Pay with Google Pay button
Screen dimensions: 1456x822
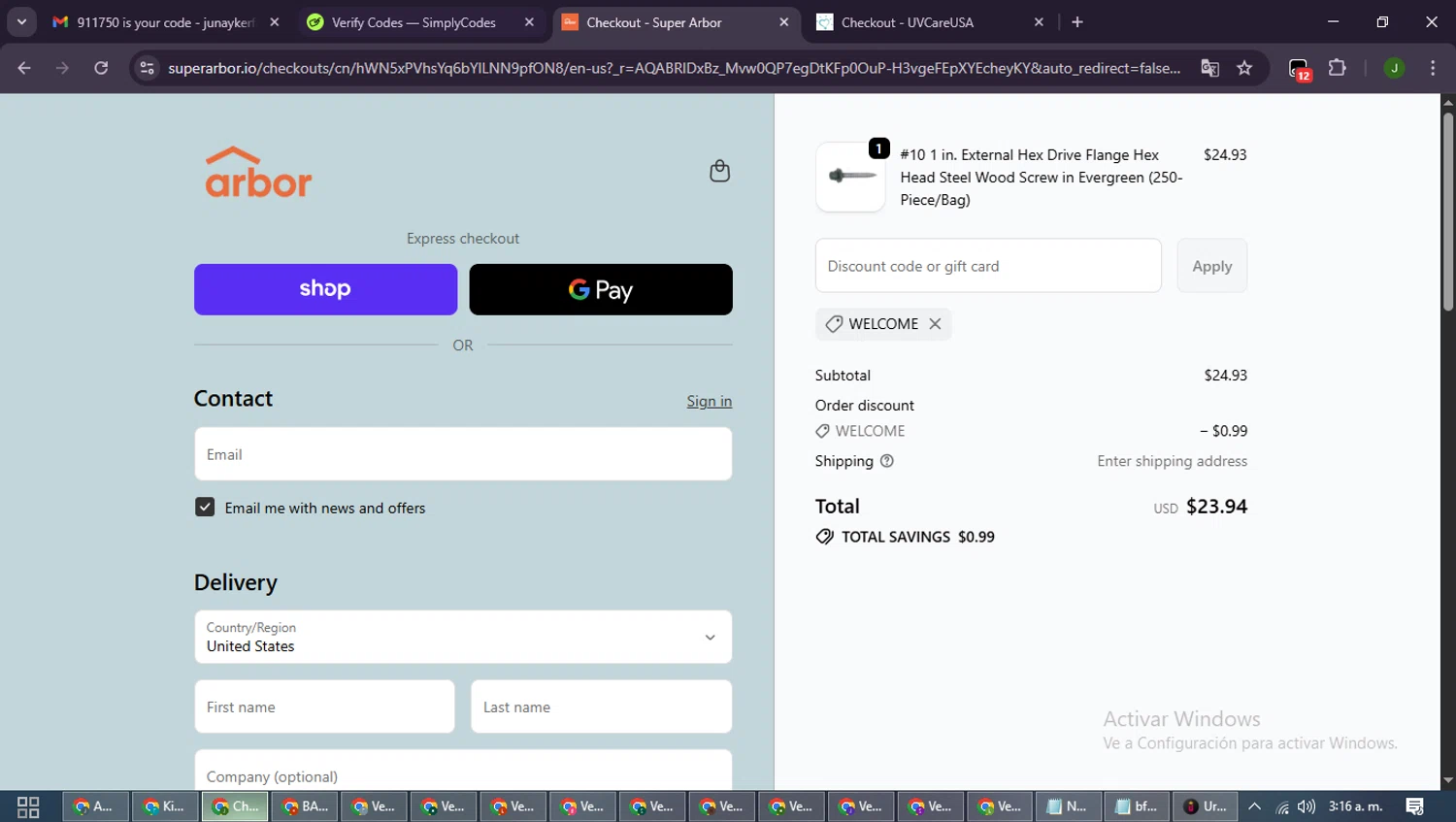[x=601, y=289]
